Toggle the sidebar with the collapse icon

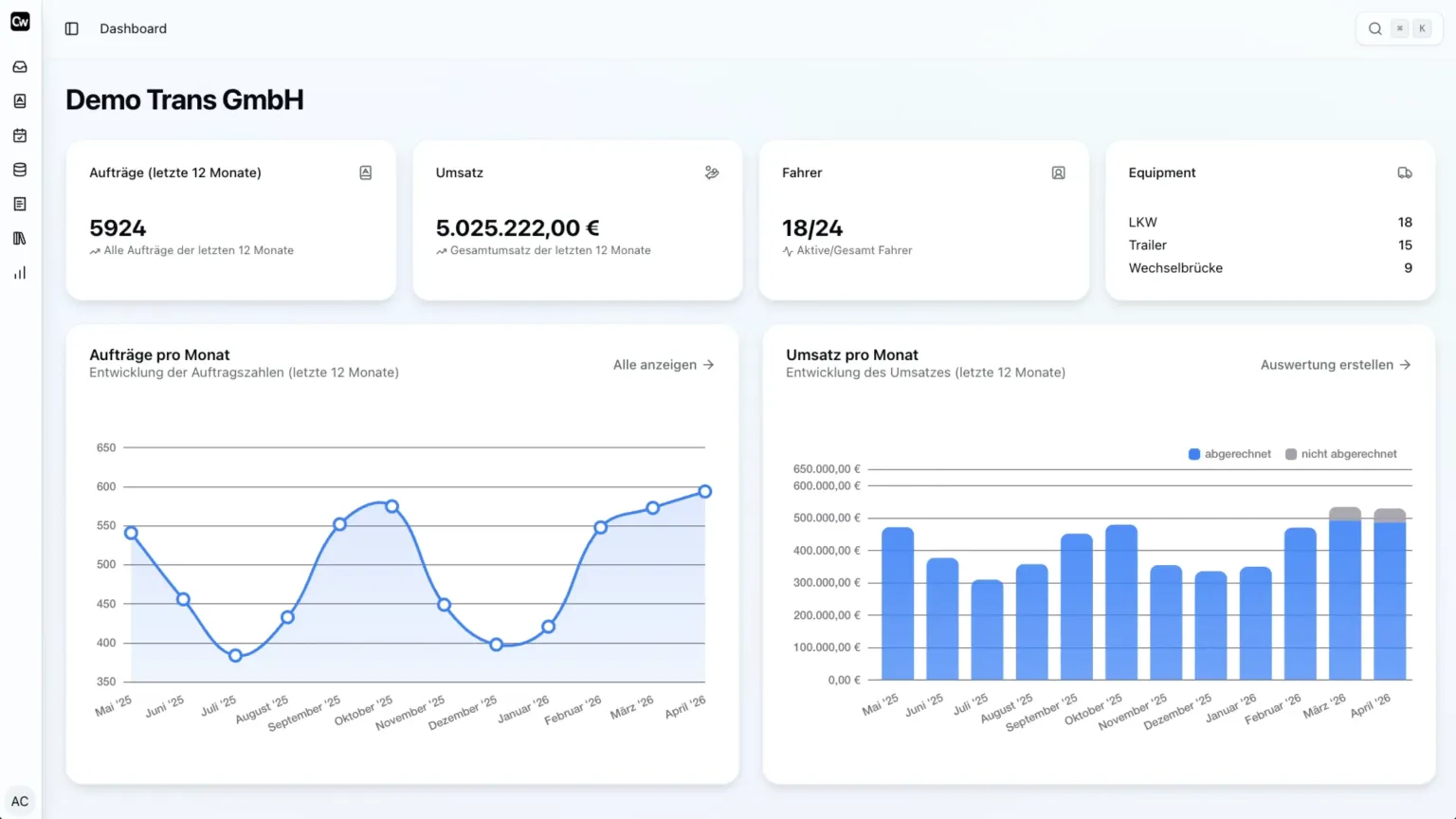pyautogui.click(x=71, y=28)
